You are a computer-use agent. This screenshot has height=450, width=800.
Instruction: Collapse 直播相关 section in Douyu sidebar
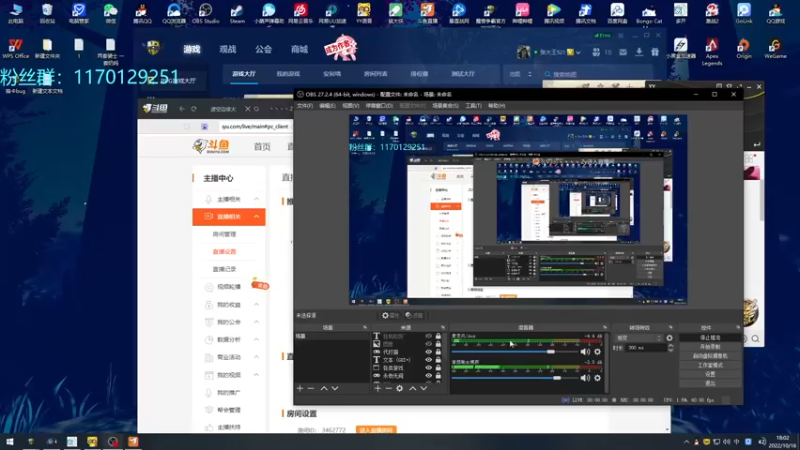click(257, 217)
